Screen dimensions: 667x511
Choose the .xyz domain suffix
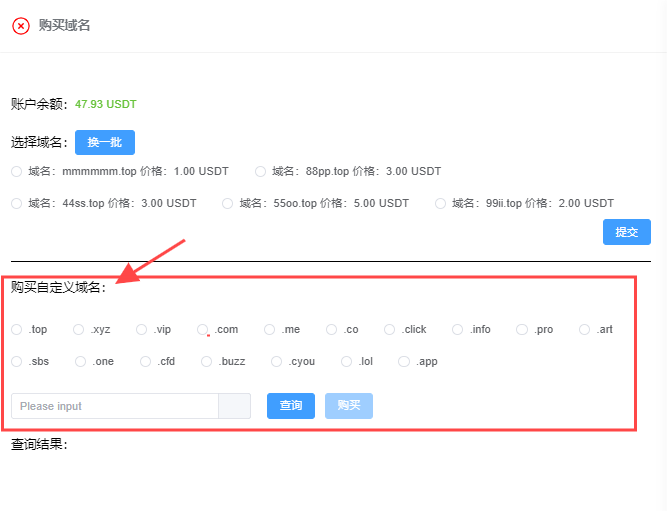[x=78, y=329]
